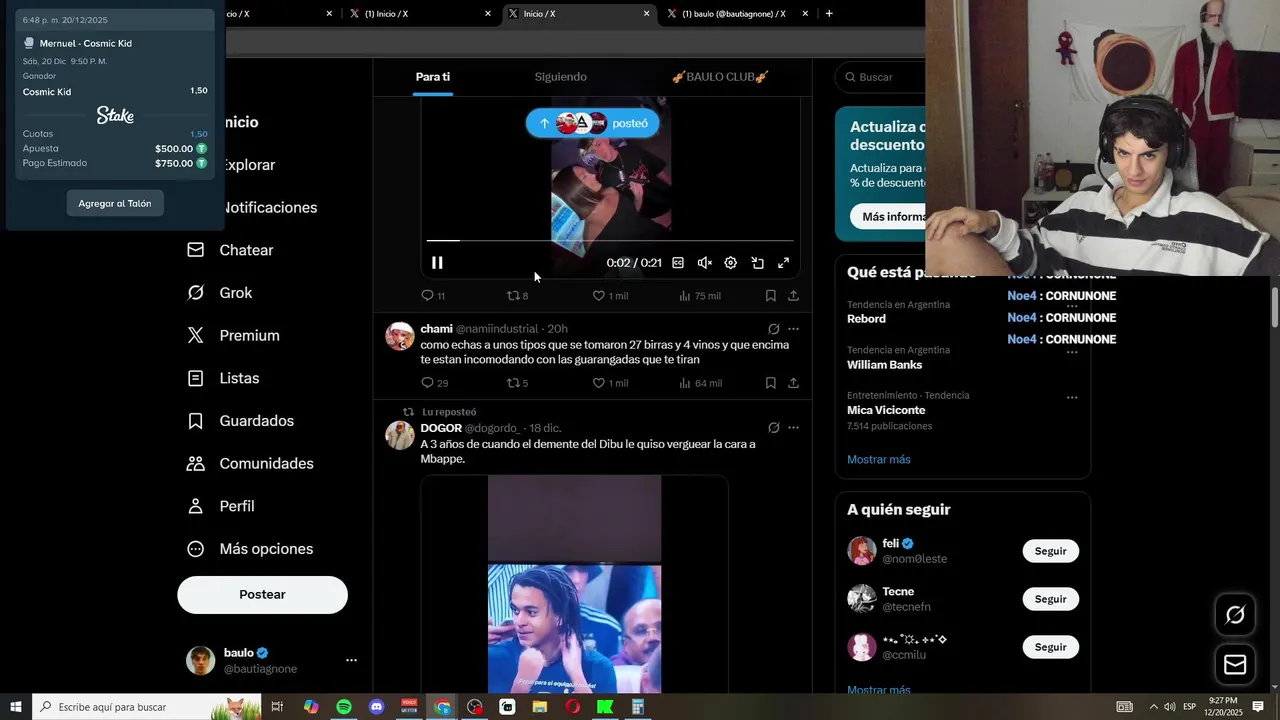Bookmark chami's post

click(771, 383)
